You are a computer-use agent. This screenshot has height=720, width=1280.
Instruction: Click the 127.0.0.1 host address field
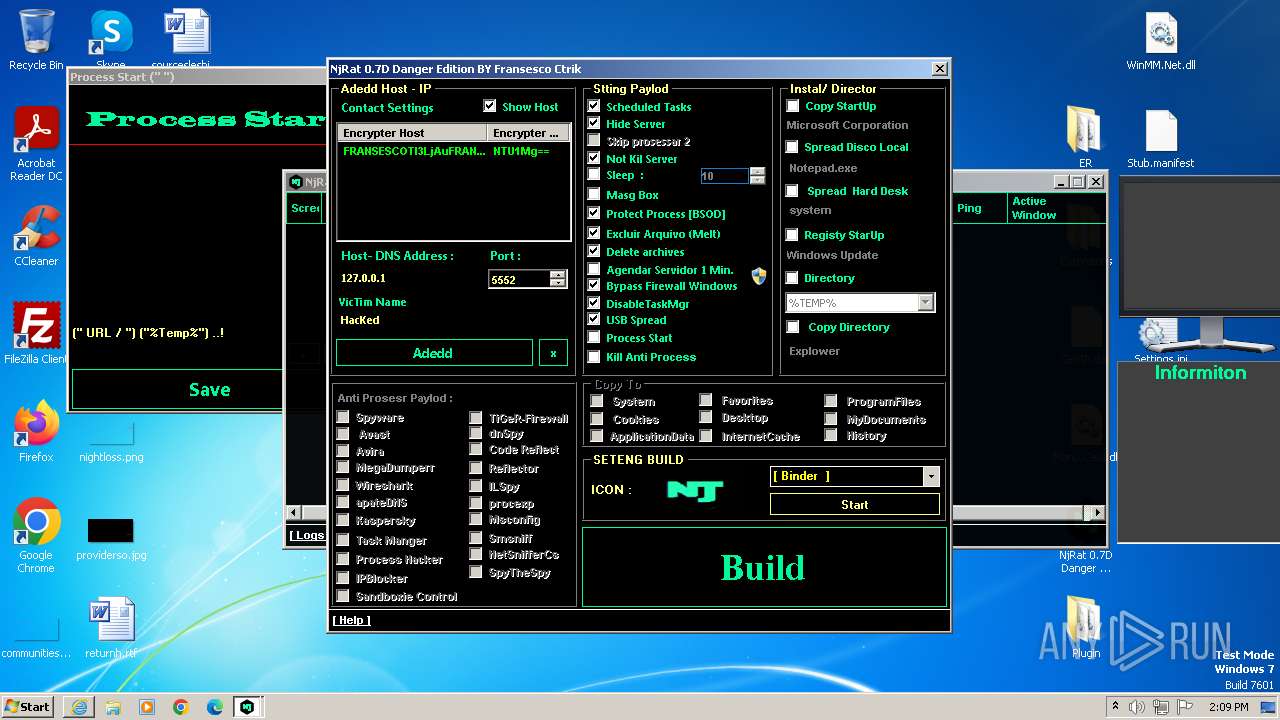(x=407, y=278)
